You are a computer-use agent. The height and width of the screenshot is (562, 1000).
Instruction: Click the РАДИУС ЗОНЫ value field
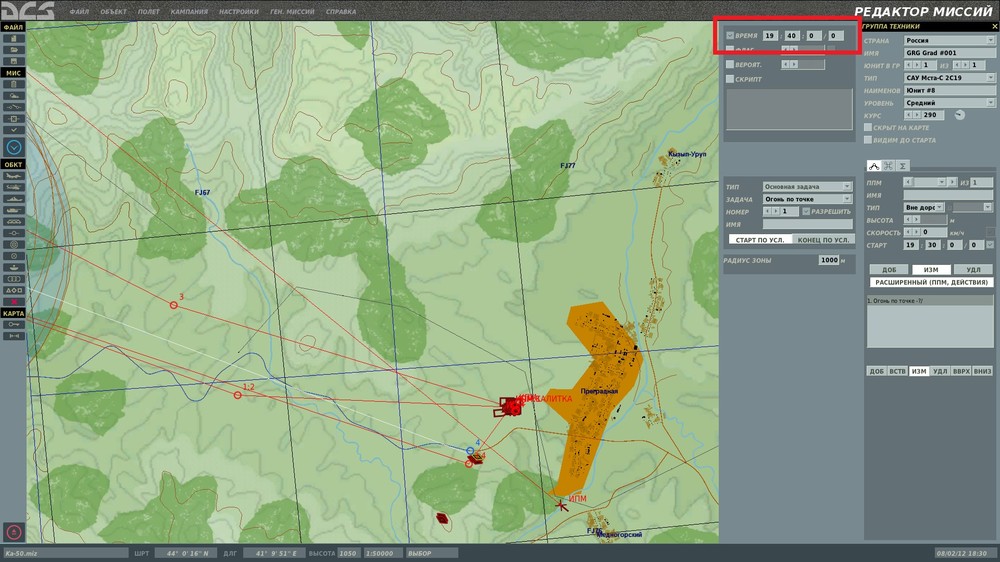[829, 260]
